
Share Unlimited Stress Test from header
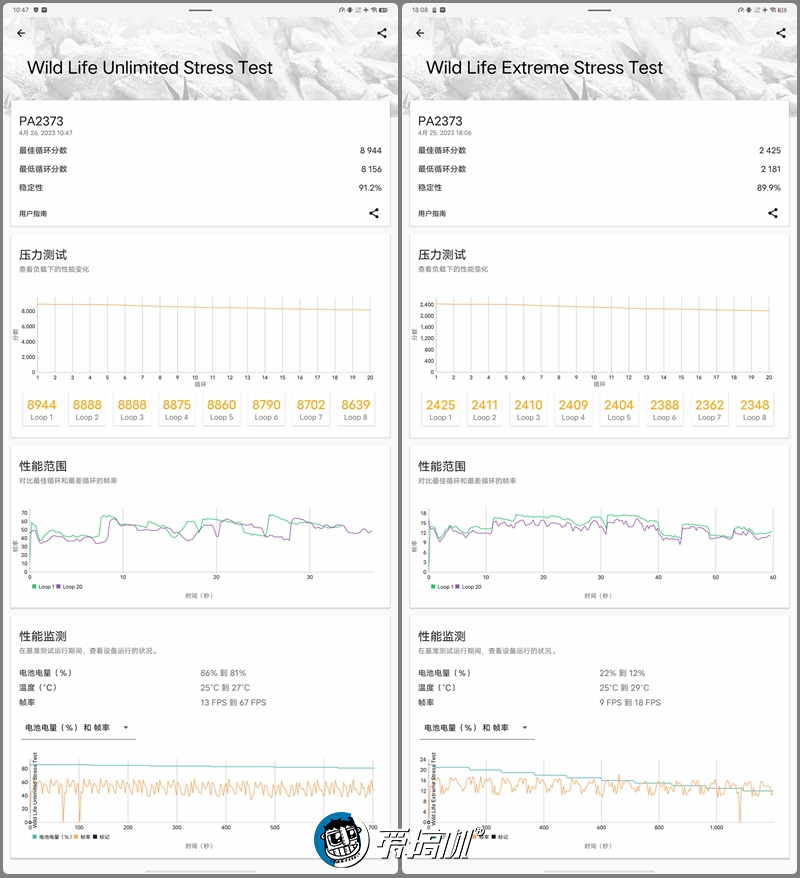coord(382,33)
